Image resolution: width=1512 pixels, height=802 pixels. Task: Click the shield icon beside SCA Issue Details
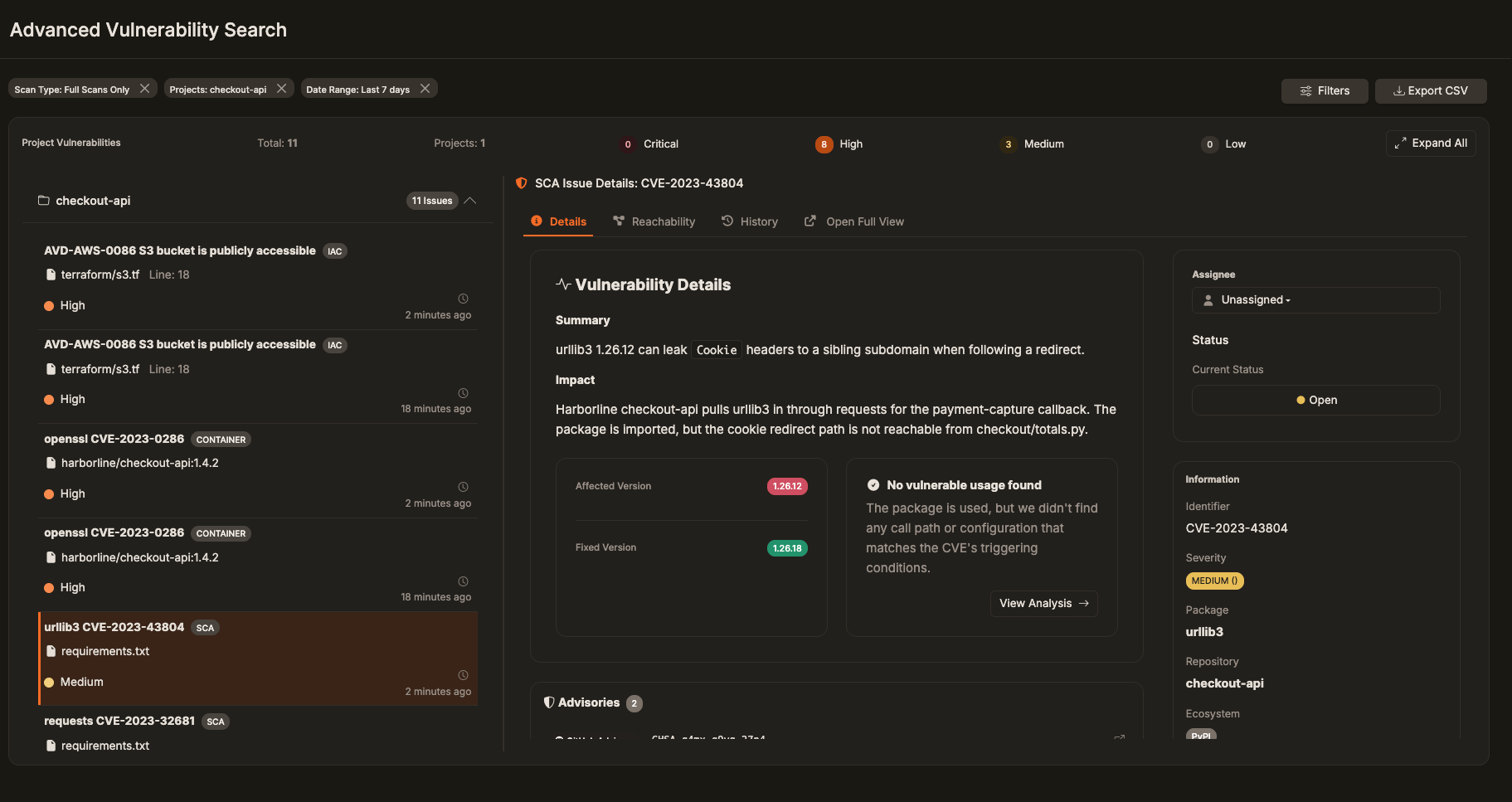(x=521, y=183)
